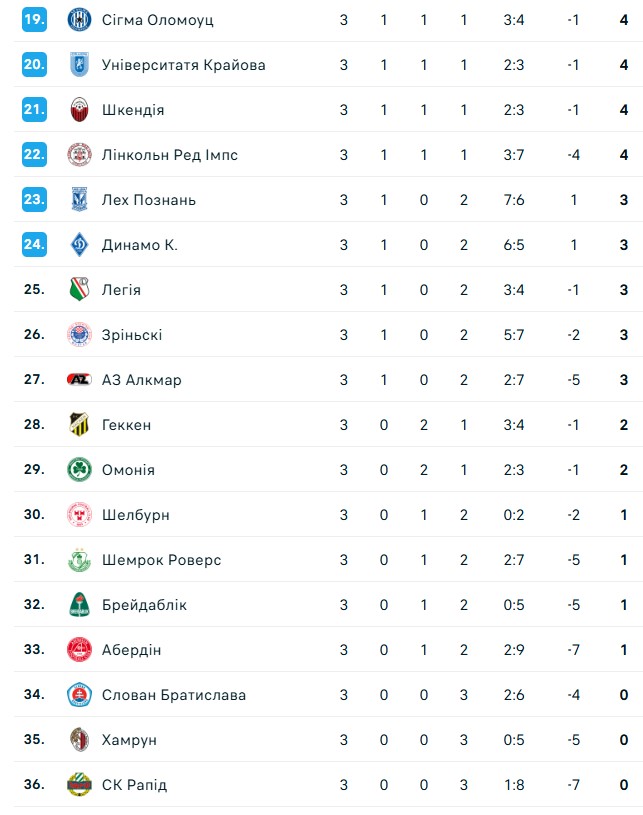
Task: Click the Шелбурн goals score 0:2
Action: pyautogui.click(x=513, y=515)
